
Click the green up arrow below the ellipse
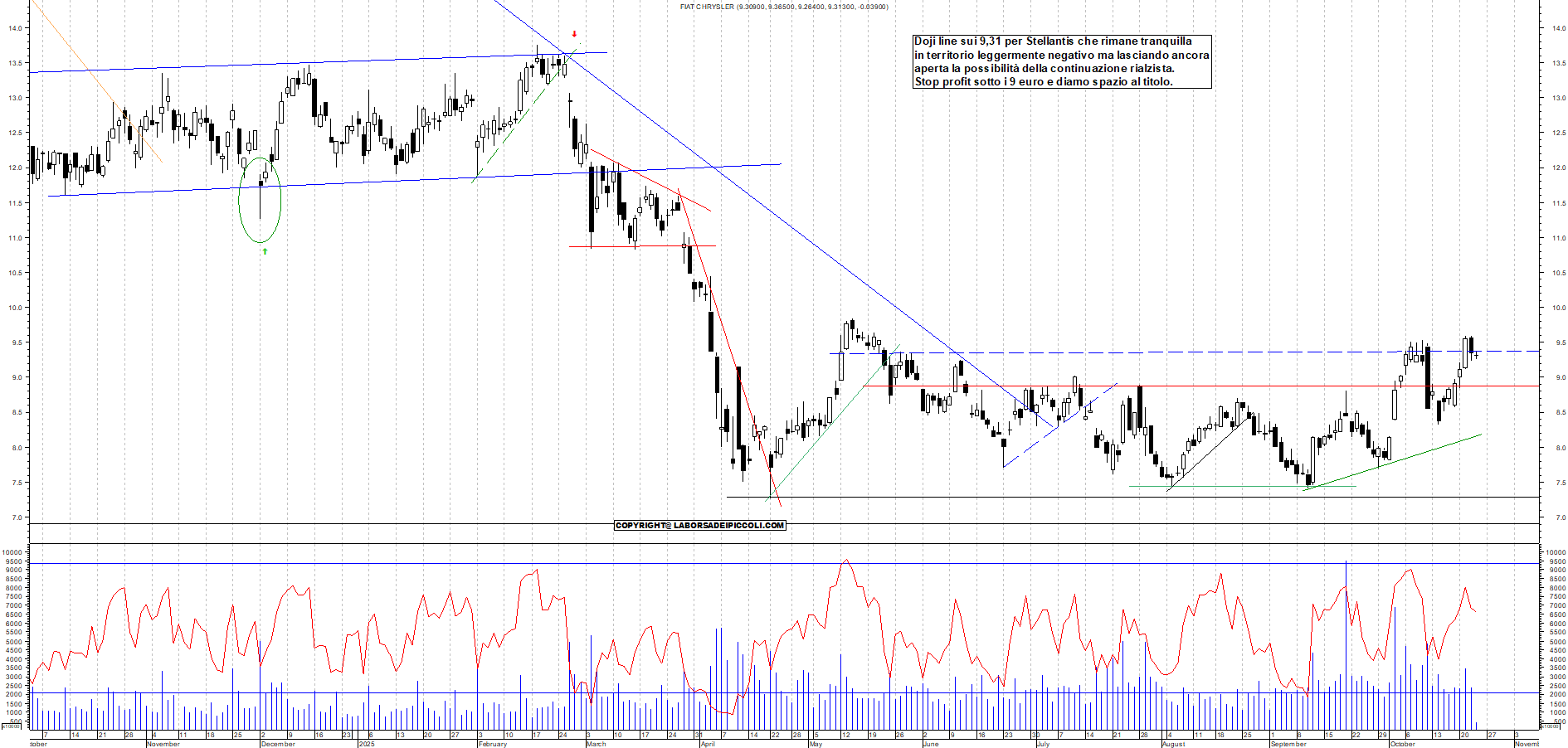265,251
